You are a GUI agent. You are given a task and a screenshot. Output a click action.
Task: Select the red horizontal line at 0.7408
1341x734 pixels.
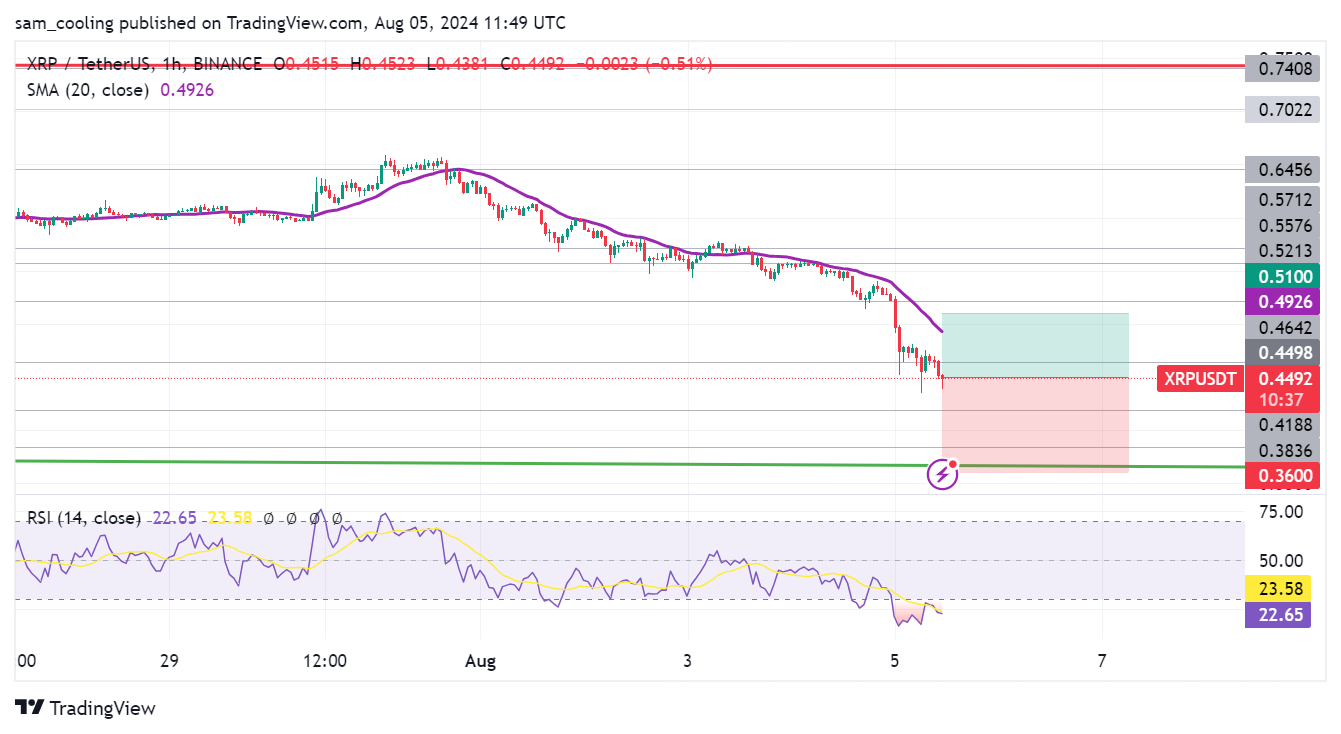[x=600, y=66]
